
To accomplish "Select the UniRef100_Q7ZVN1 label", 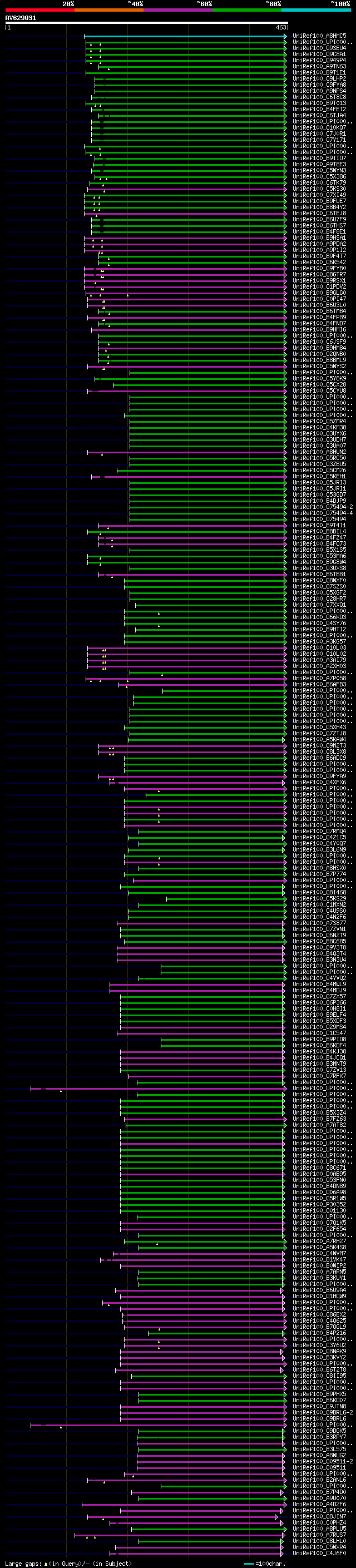I will 319,929.
